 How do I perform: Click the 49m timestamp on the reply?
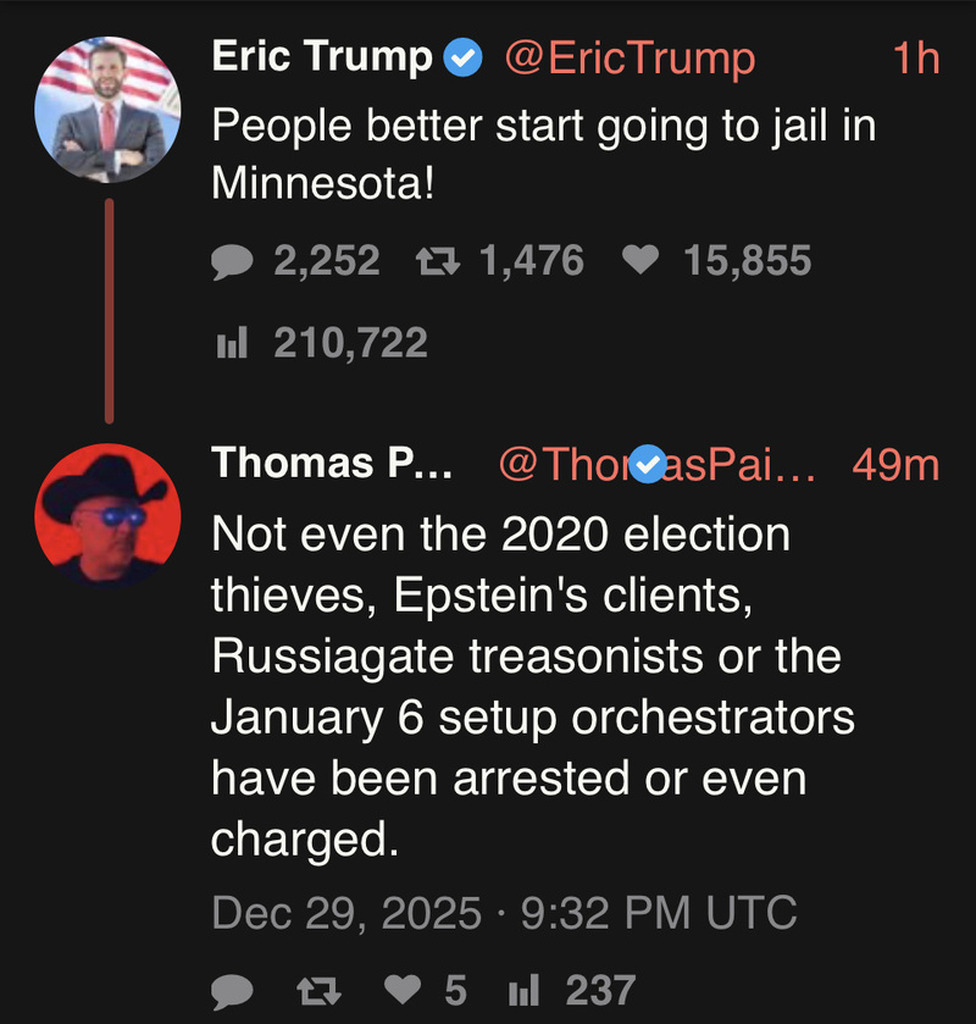895,465
